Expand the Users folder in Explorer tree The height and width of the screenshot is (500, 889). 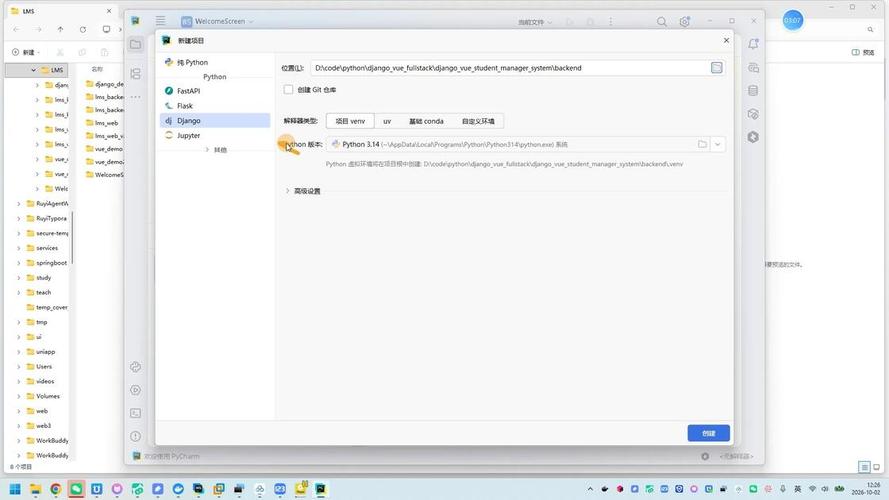[x=19, y=367]
